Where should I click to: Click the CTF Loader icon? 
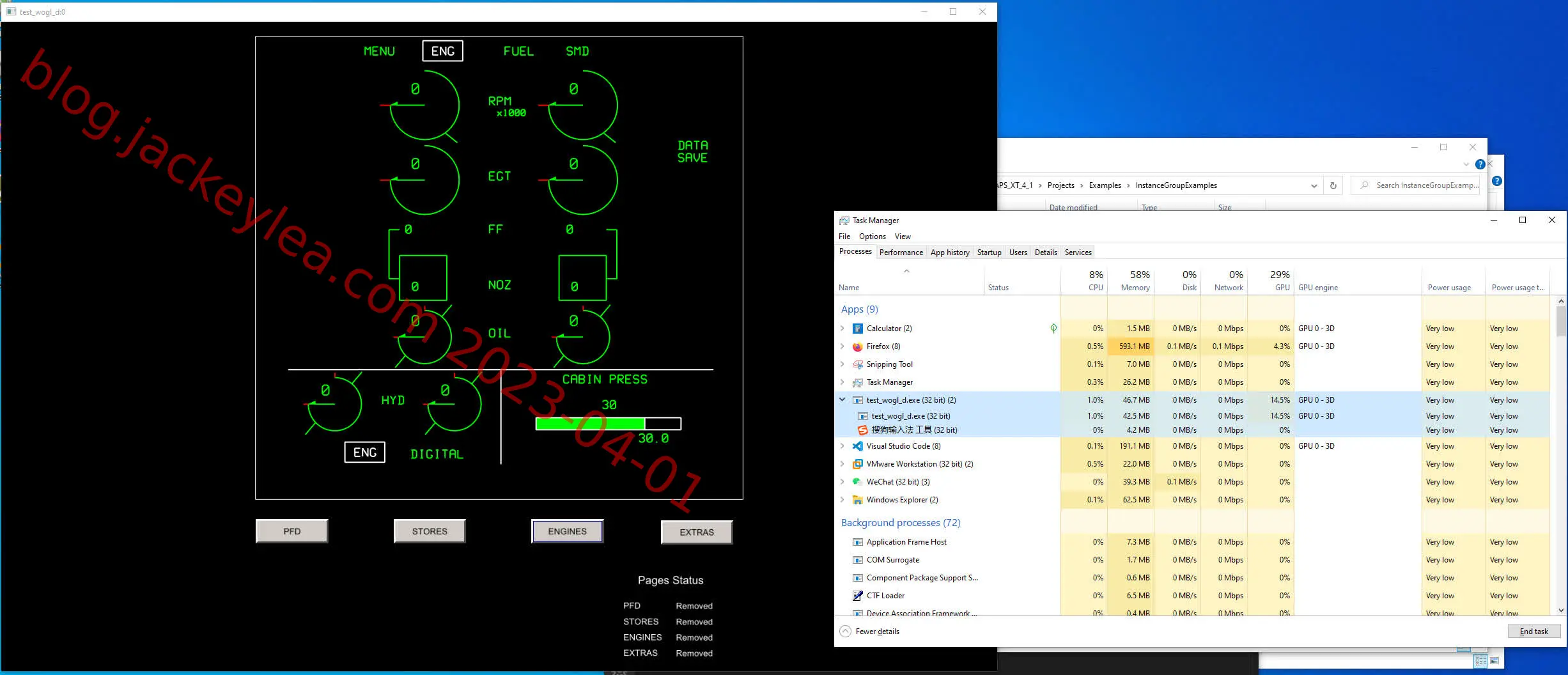(x=858, y=596)
